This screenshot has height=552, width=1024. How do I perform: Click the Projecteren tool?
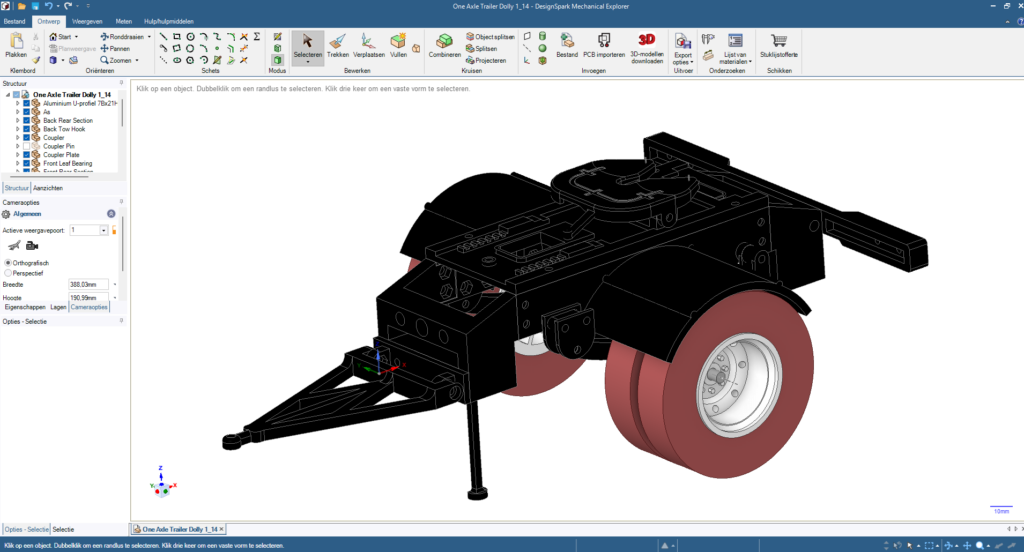(x=487, y=60)
